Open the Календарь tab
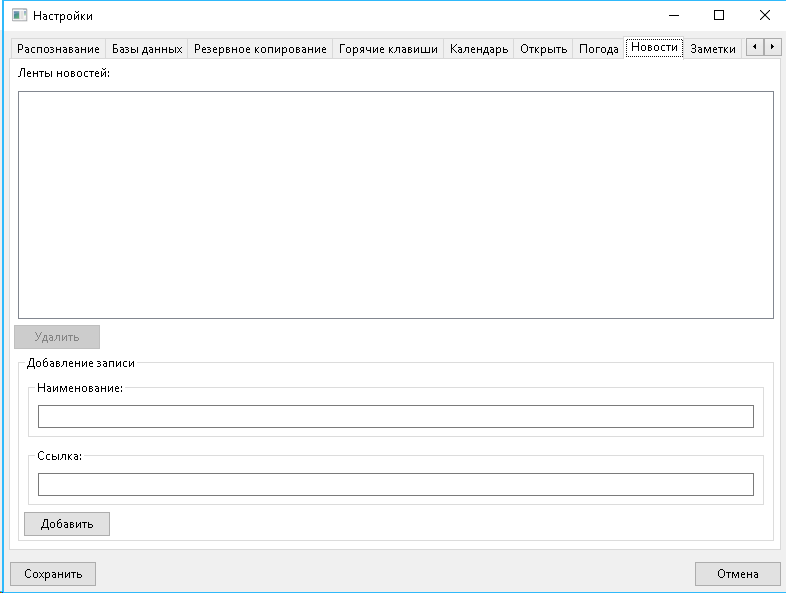 point(479,49)
